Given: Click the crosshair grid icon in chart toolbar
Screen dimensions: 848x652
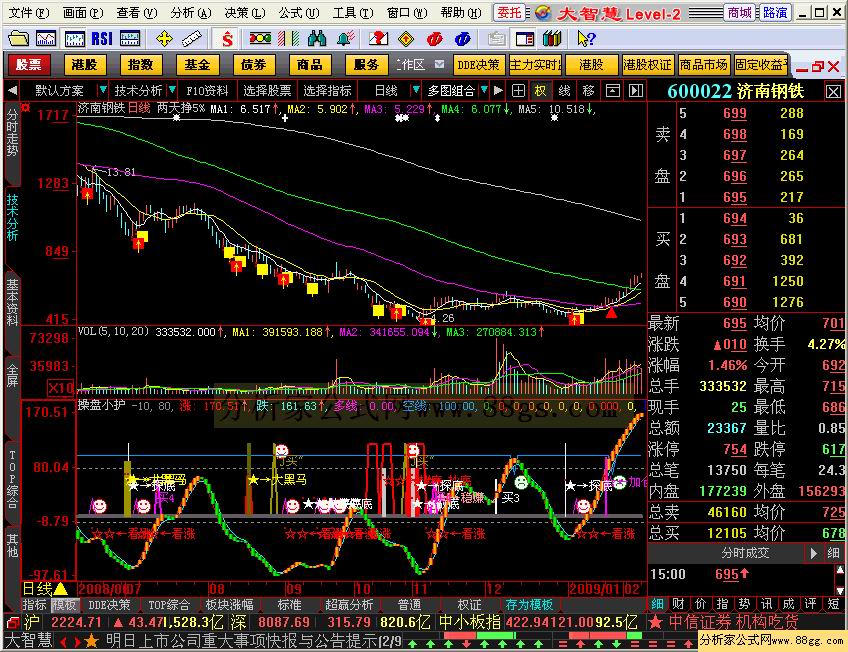Looking at the screenshot, I should 518,90.
